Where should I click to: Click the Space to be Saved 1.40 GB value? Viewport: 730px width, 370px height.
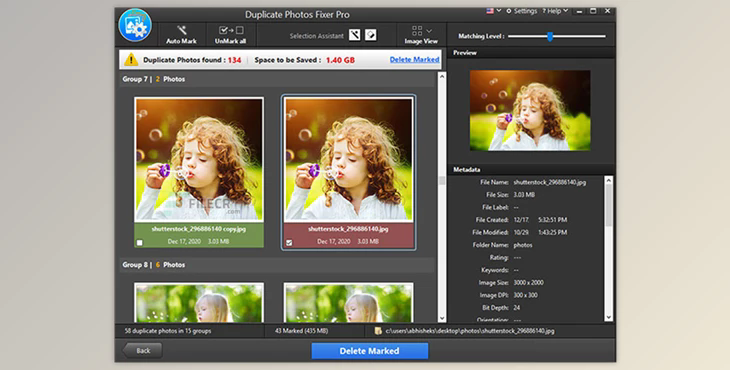tap(340, 60)
